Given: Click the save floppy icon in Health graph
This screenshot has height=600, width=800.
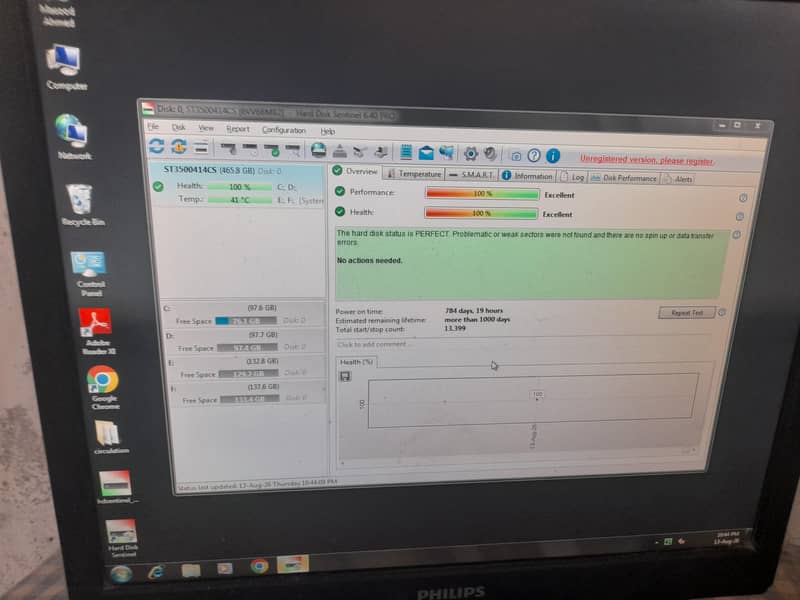Looking at the screenshot, I should (x=345, y=377).
